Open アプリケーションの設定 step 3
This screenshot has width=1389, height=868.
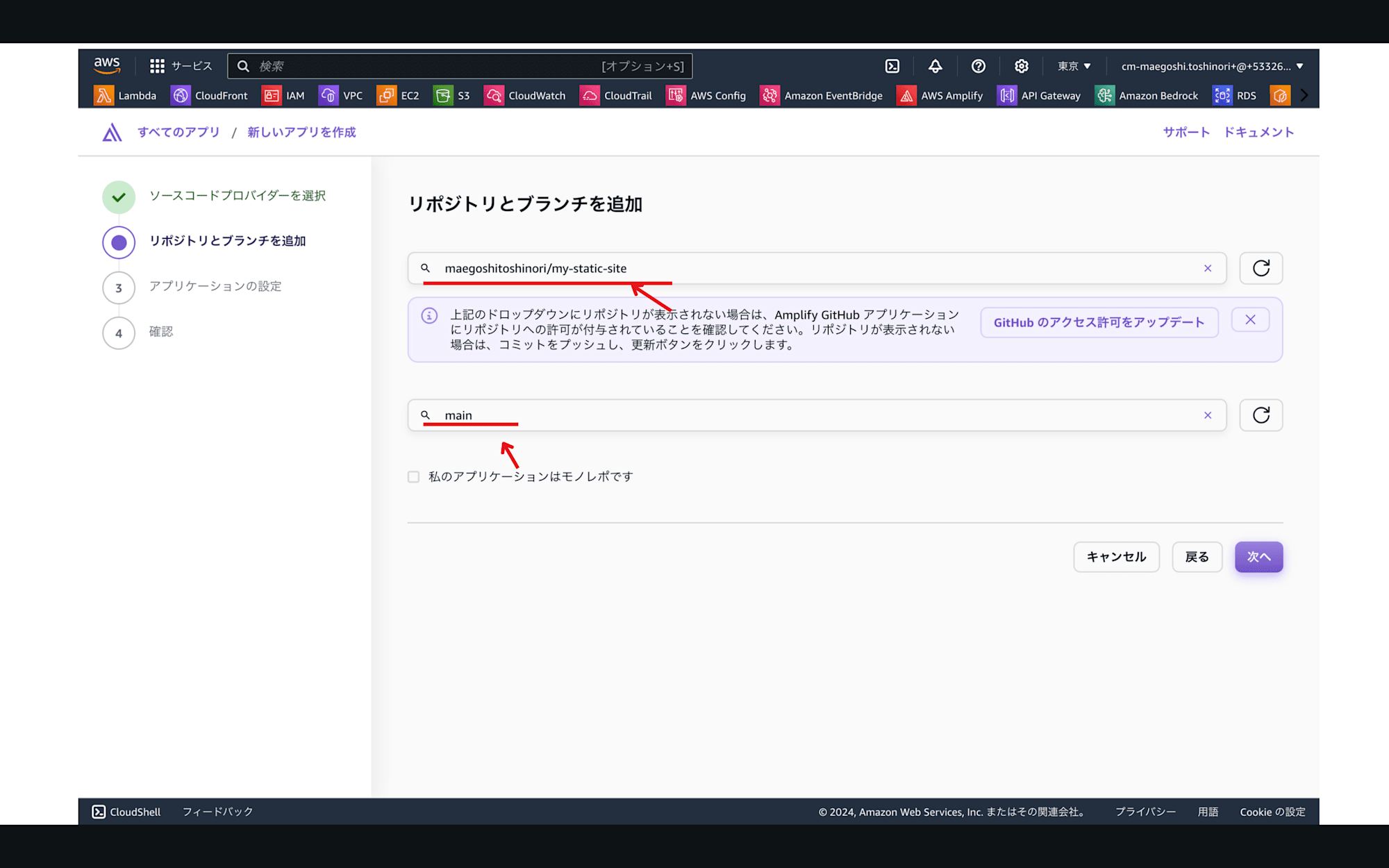point(214,286)
